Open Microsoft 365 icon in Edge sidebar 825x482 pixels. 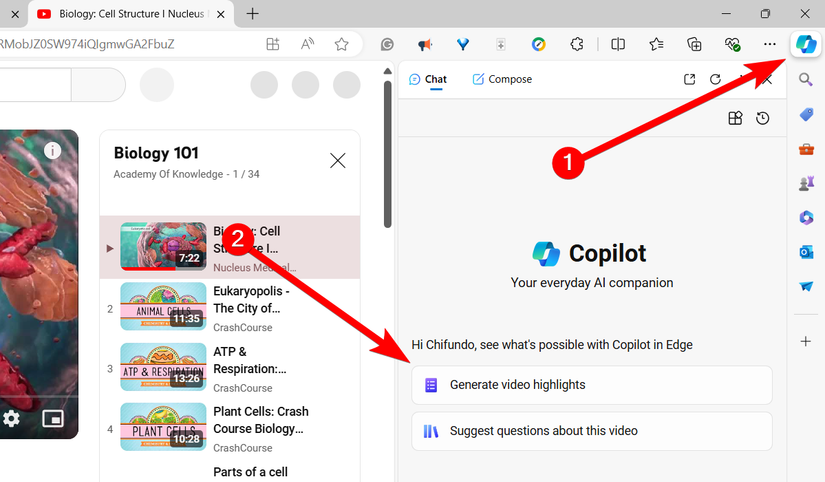point(806,217)
